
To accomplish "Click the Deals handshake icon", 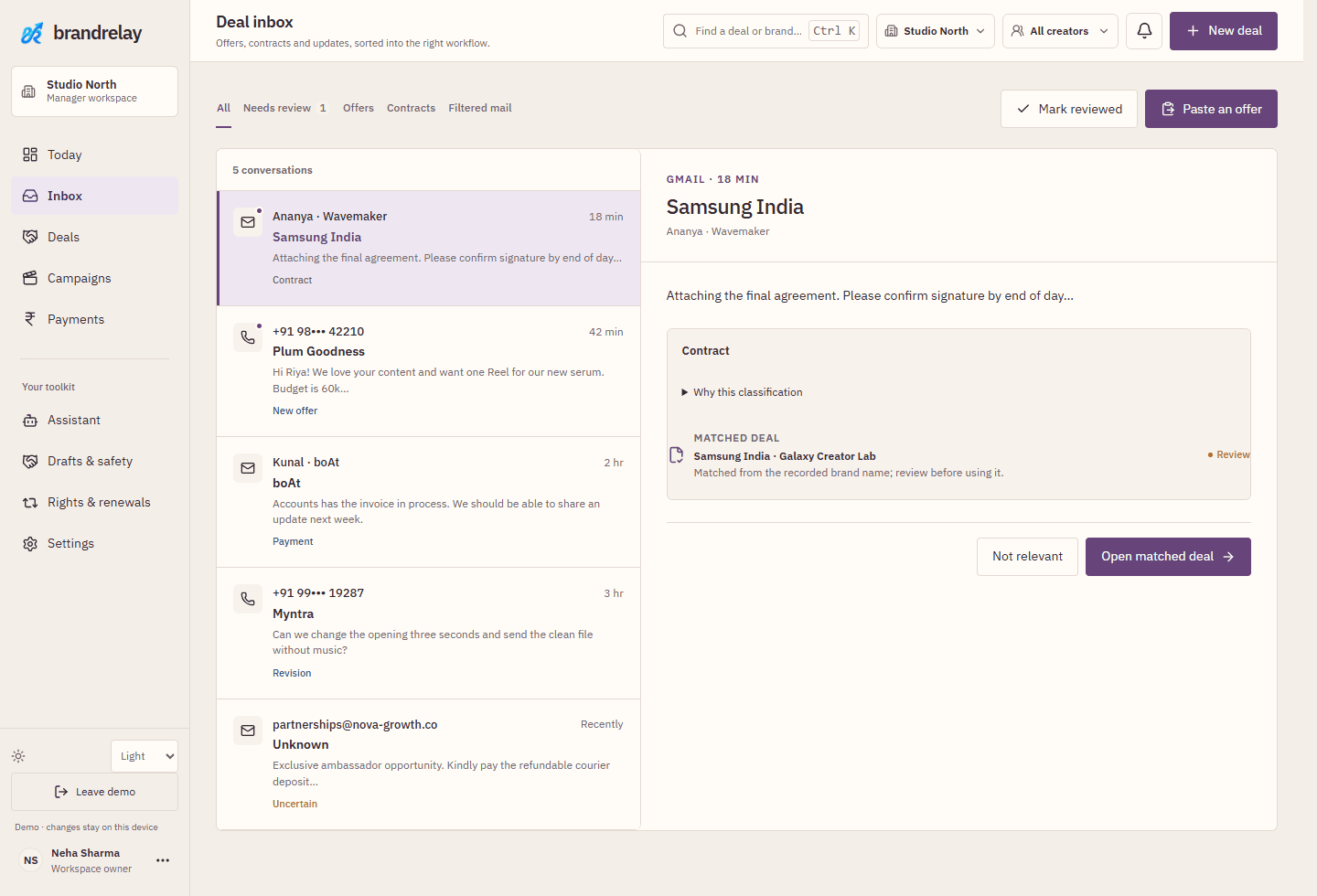I will (30, 237).
